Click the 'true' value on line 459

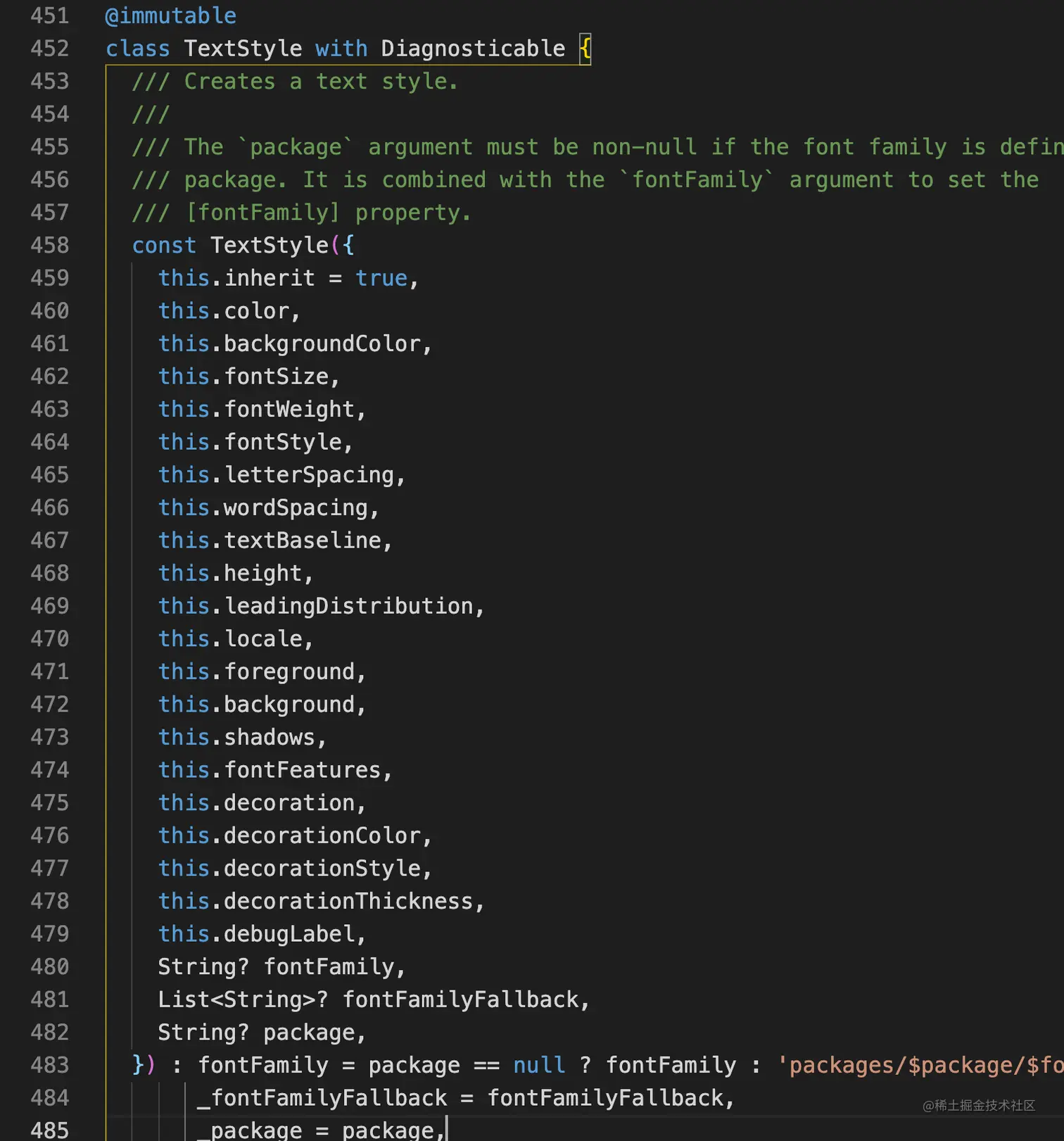(x=381, y=278)
